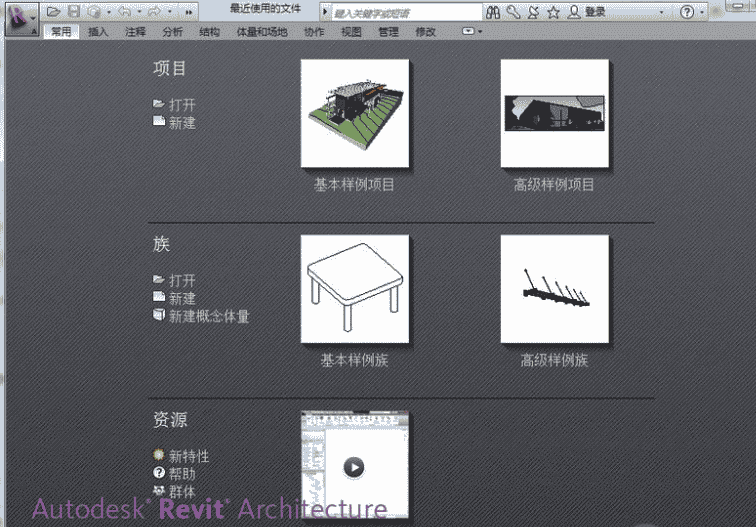Viewport: 756px width, 527px height.
Task: Open the 体量和场地 ribbon tab
Action: pyautogui.click(x=261, y=32)
